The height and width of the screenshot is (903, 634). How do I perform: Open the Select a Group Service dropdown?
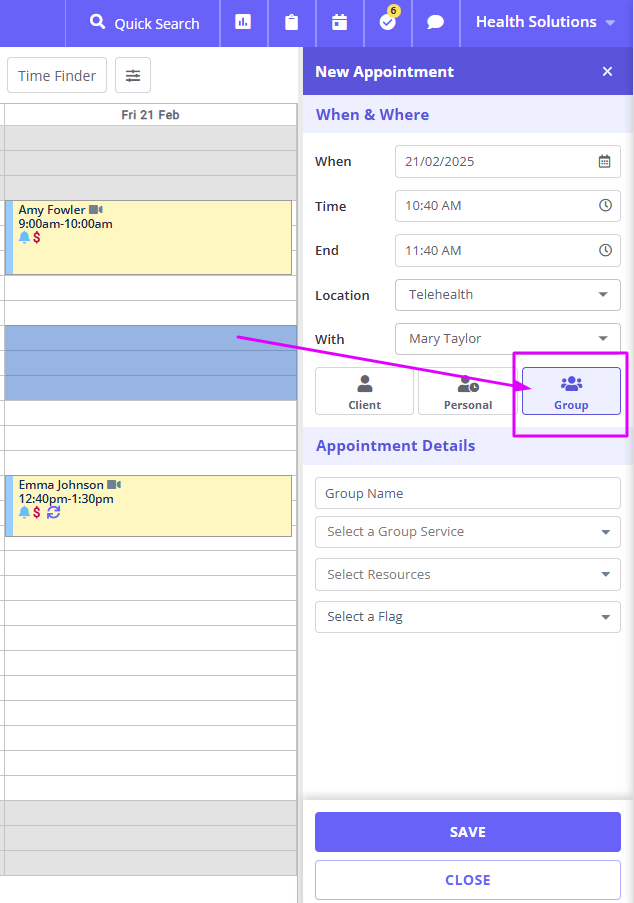coord(468,532)
